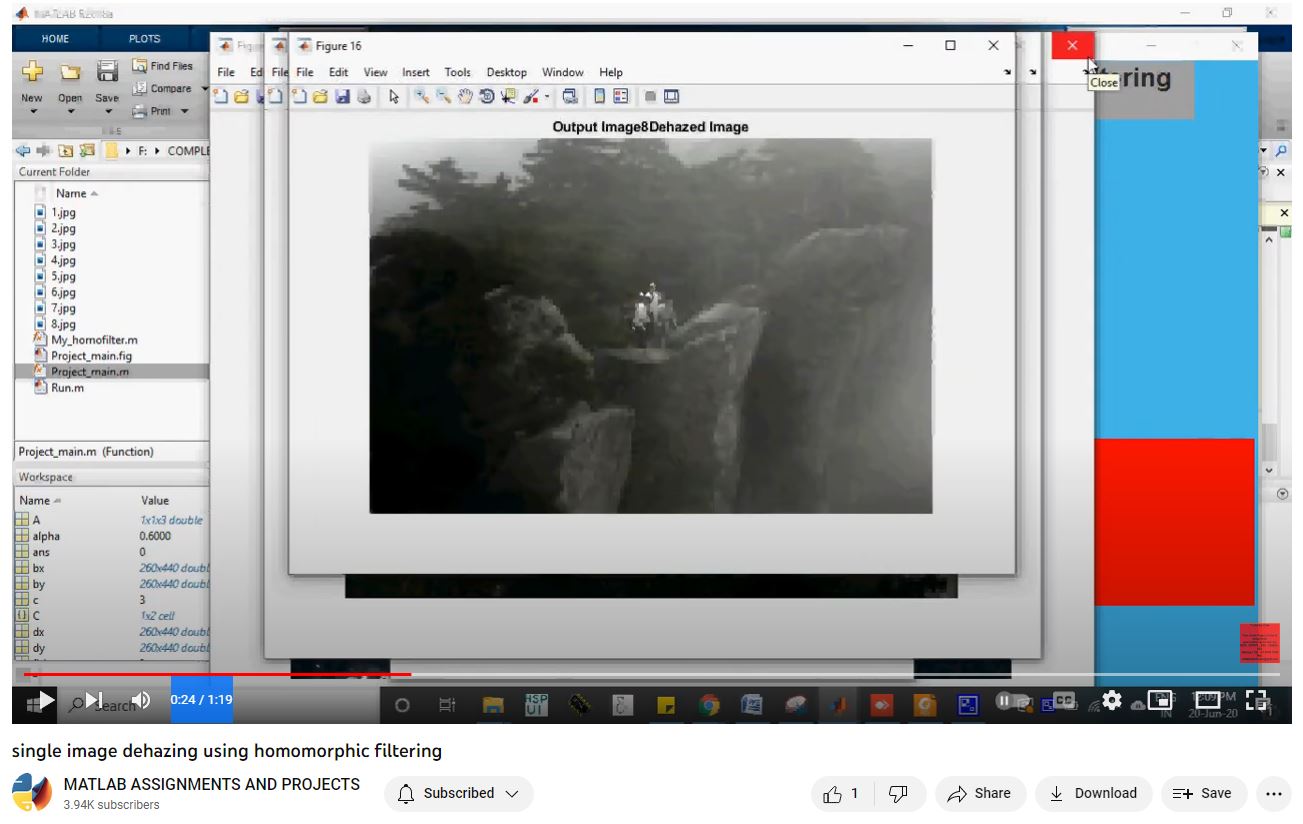Open the Subscribed notification dropdown
Viewport: 1303px width, 824px height.
459,793
